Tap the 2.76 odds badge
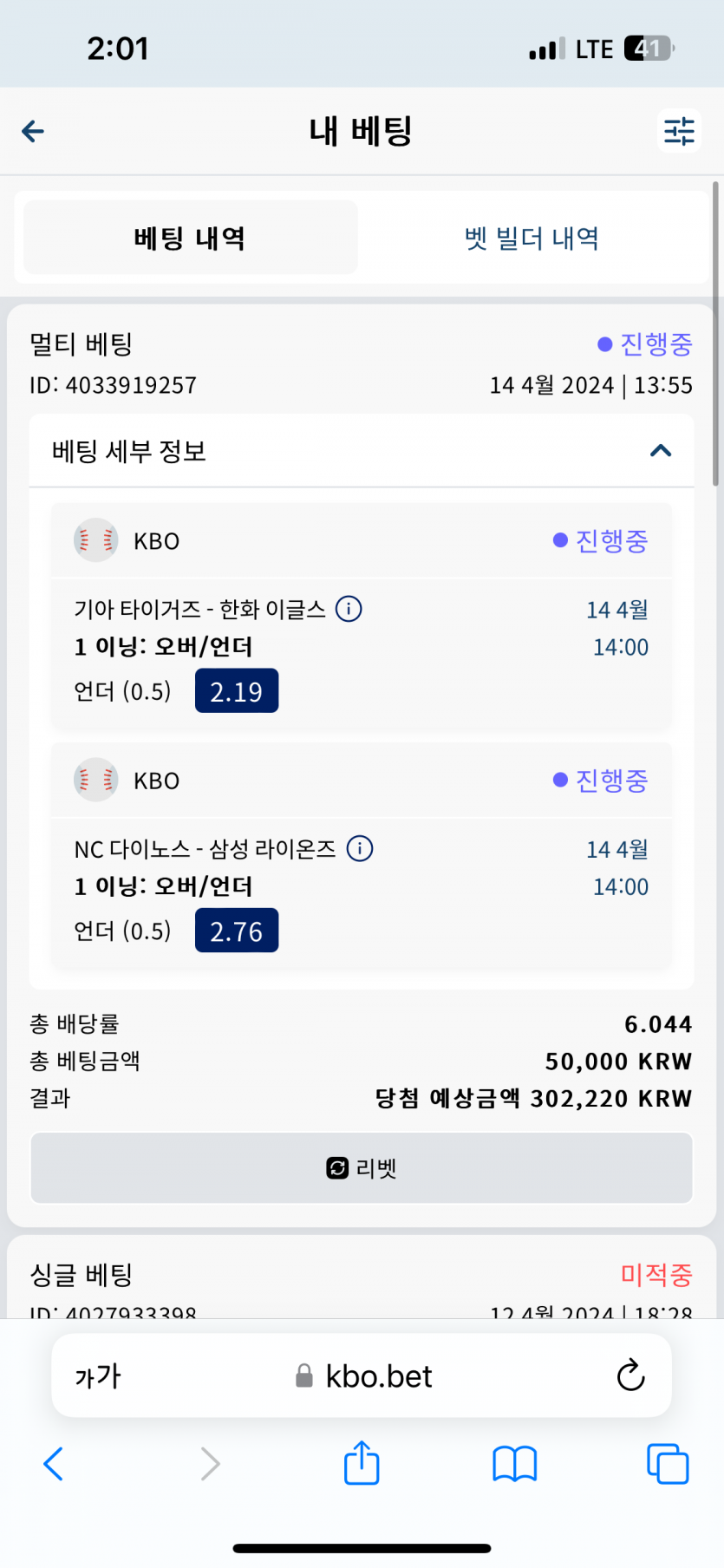Image resolution: width=724 pixels, height=1568 pixels. [237, 931]
